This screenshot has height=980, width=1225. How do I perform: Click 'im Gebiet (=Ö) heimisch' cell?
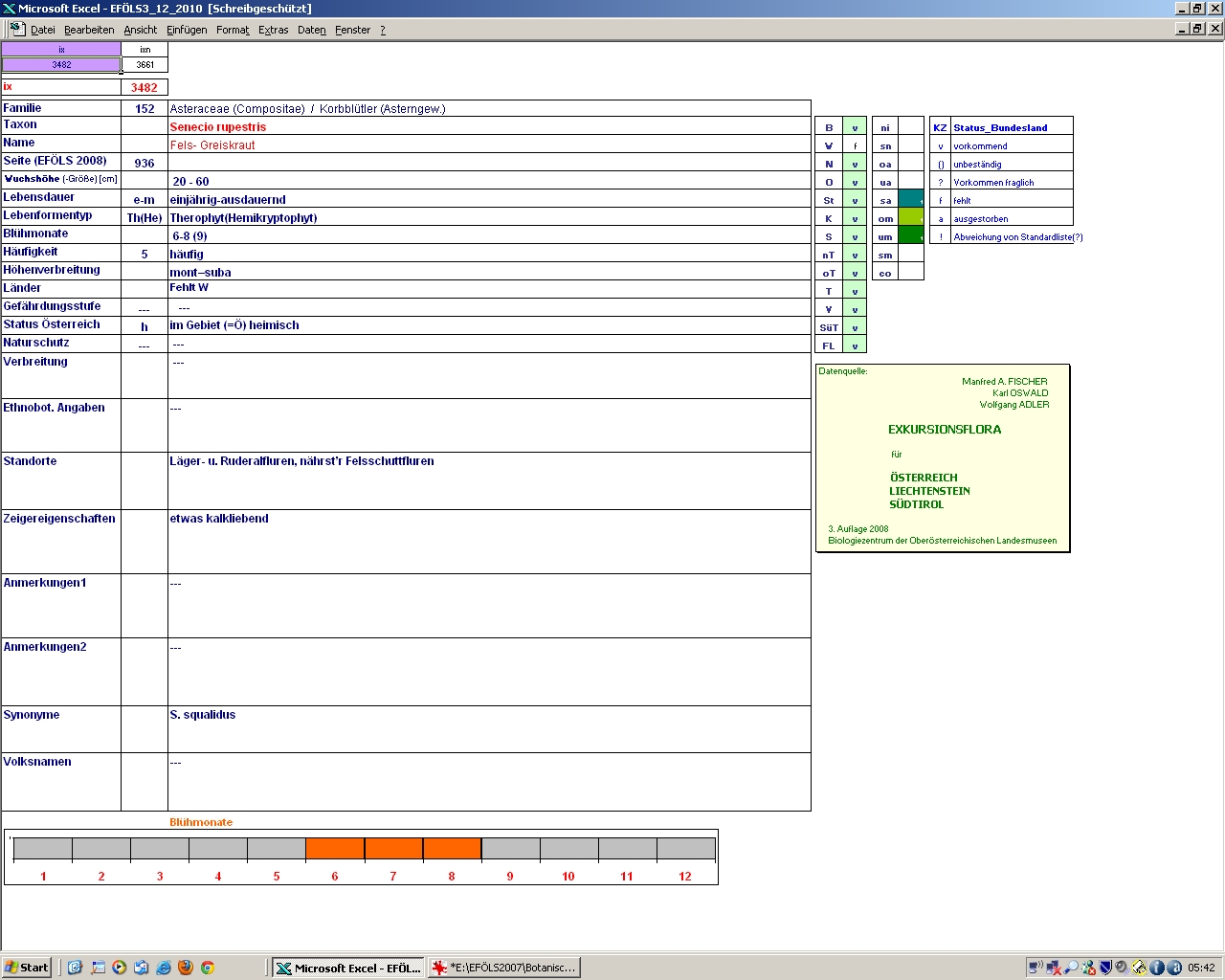pos(489,325)
